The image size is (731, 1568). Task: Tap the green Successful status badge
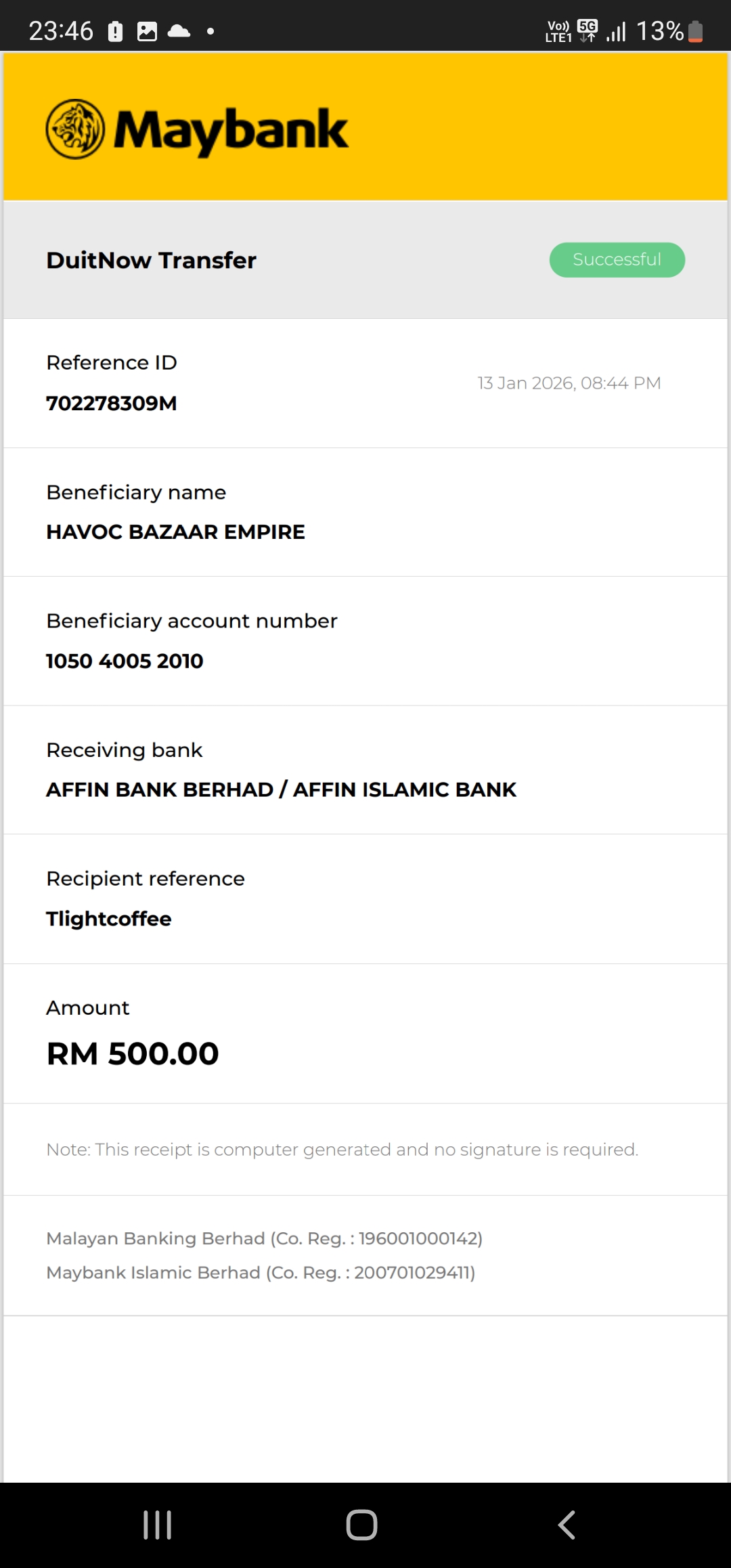pos(617,260)
